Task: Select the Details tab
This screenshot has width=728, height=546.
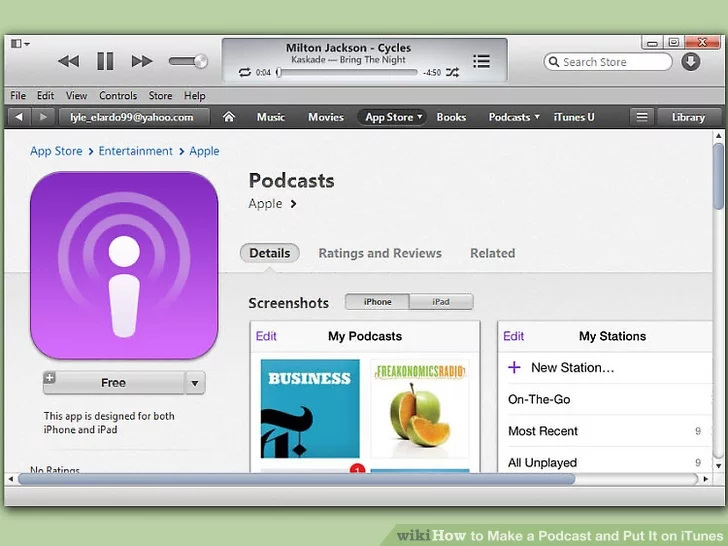Action: tap(270, 253)
